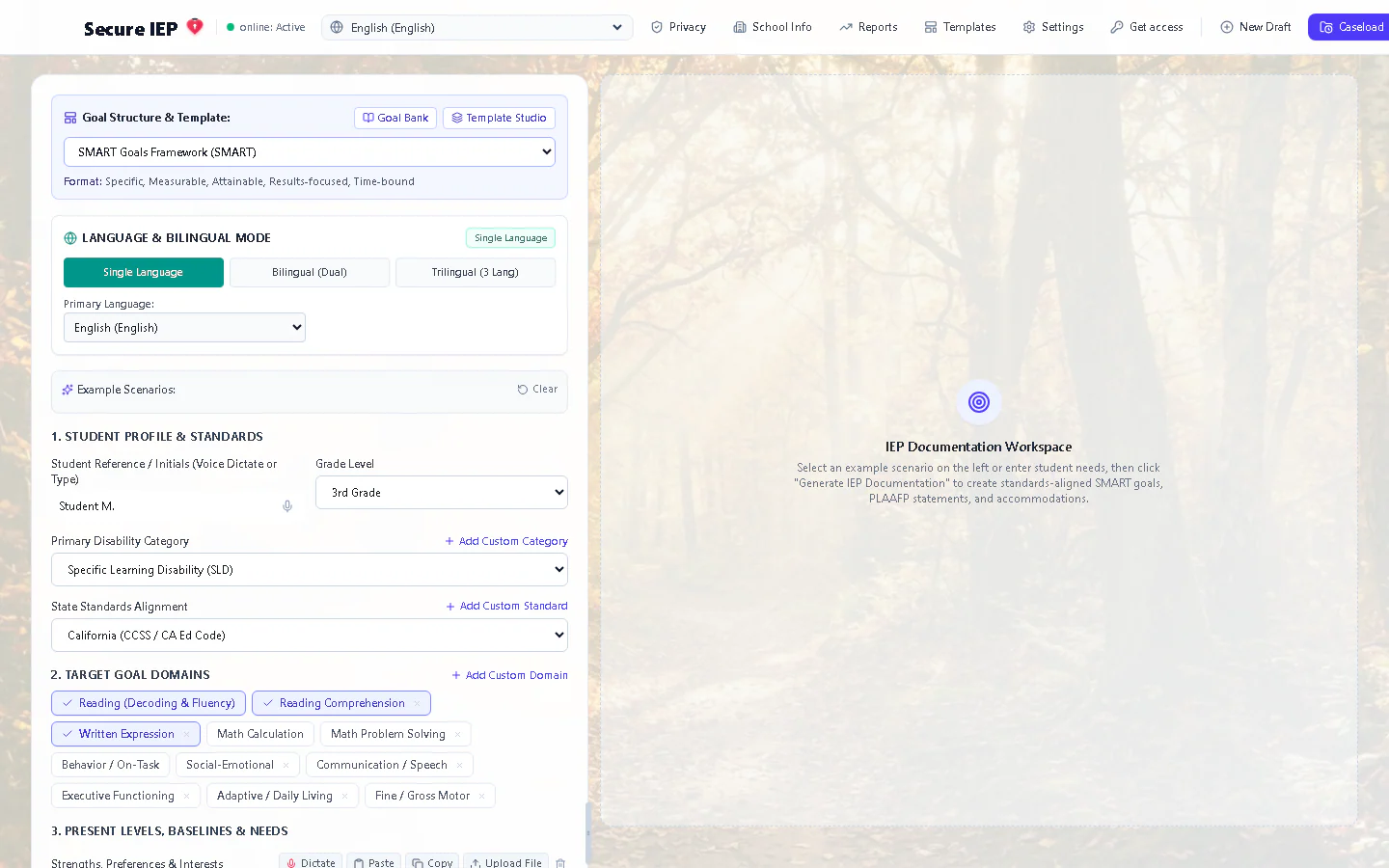Open the header English (English) language dropdown
This screenshot has height=868, width=1389.
coord(477,27)
